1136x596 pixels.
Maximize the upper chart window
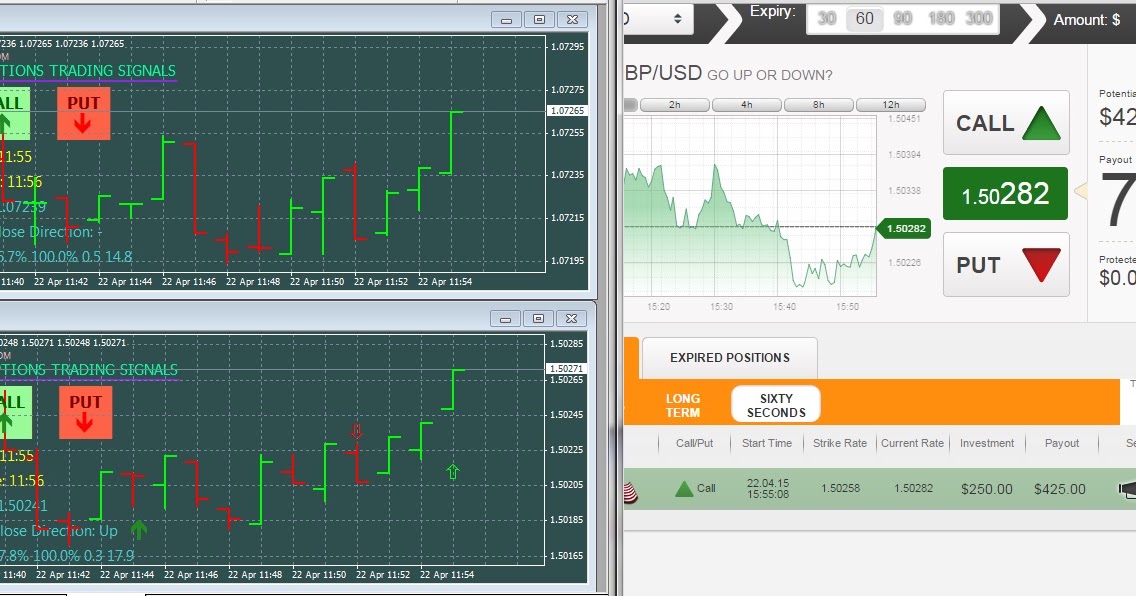[539, 20]
